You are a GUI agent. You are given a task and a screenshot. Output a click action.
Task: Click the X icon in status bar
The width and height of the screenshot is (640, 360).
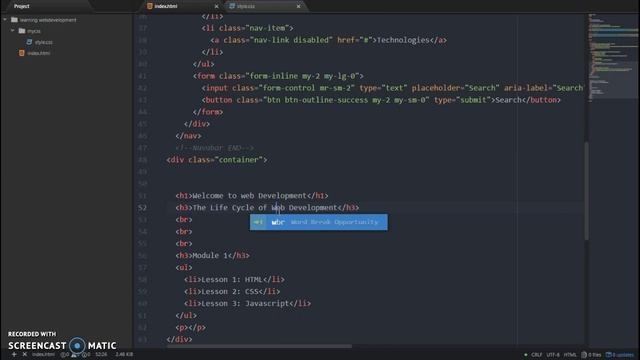pyautogui.click(x=24, y=354)
